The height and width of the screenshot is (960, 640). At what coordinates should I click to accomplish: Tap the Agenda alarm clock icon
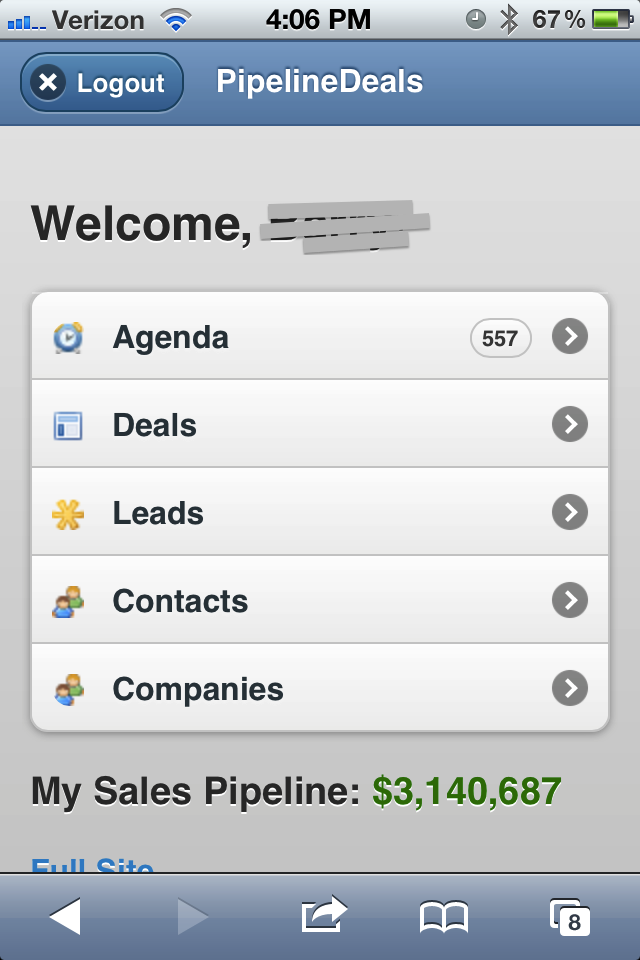click(68, 337)
